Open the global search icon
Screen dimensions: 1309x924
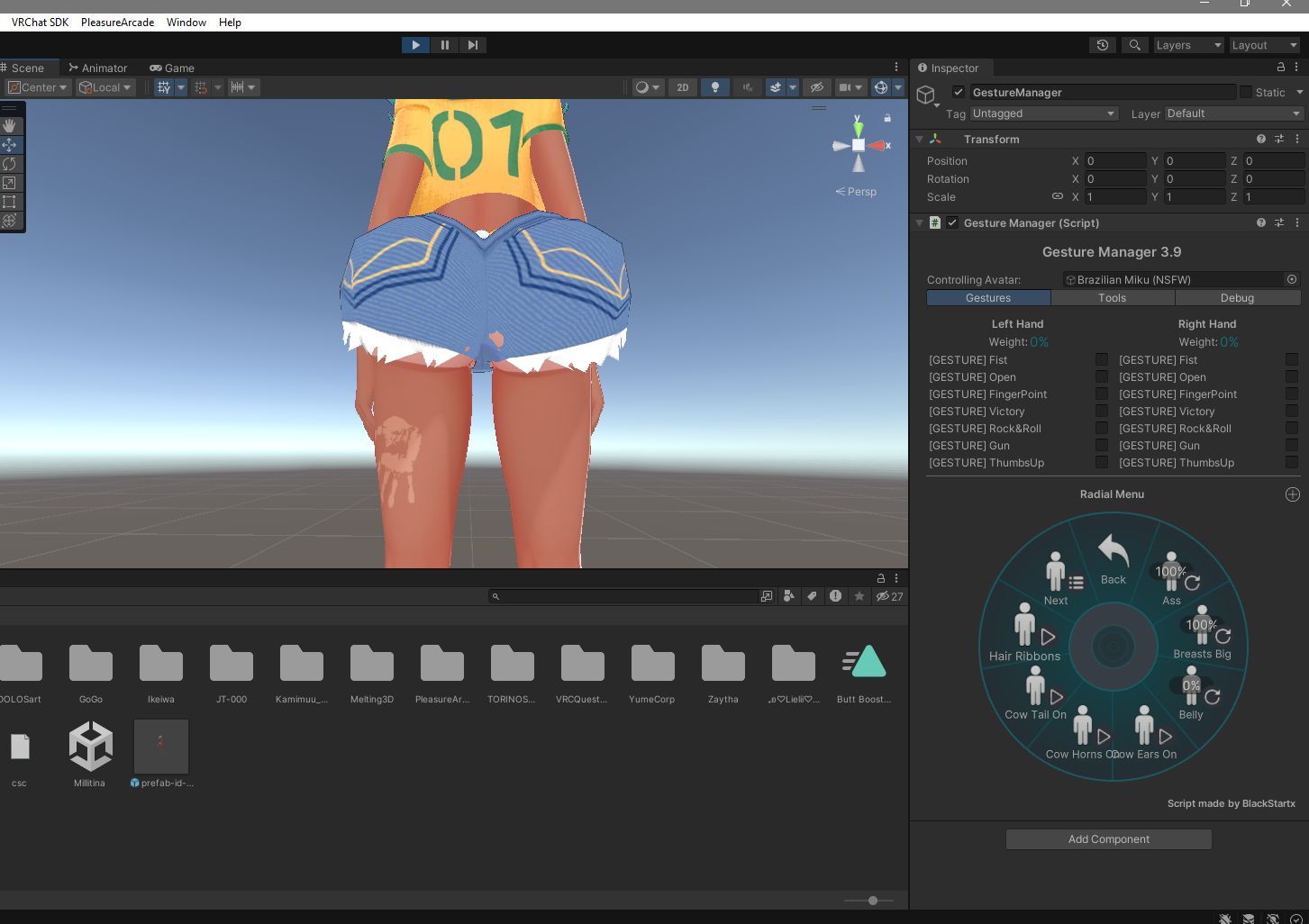pyautogui.click(x=1135, y=45)
